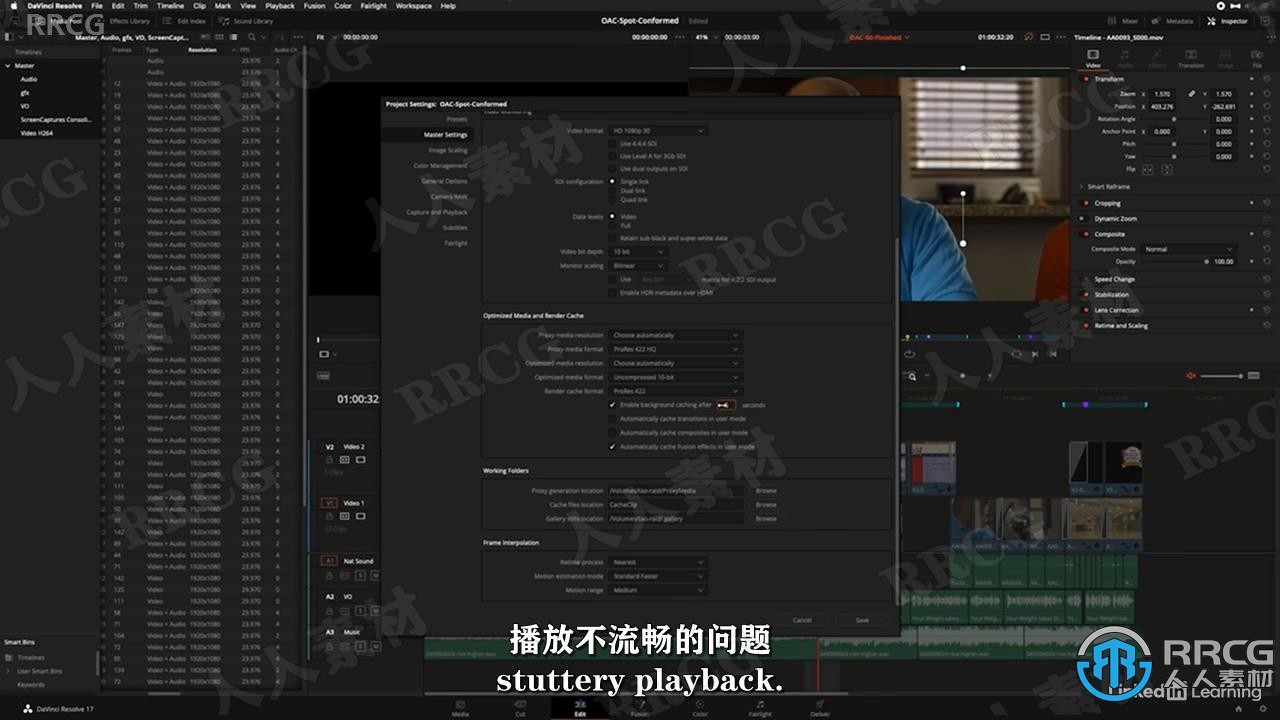This screenshot has height=720, width=1280.
Task: Reset the Cropping section in Inspector
Action: pos(1267,203)
